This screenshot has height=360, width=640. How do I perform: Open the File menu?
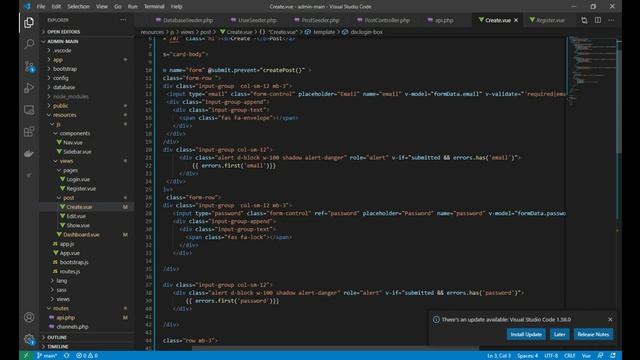tap(41, 7)
